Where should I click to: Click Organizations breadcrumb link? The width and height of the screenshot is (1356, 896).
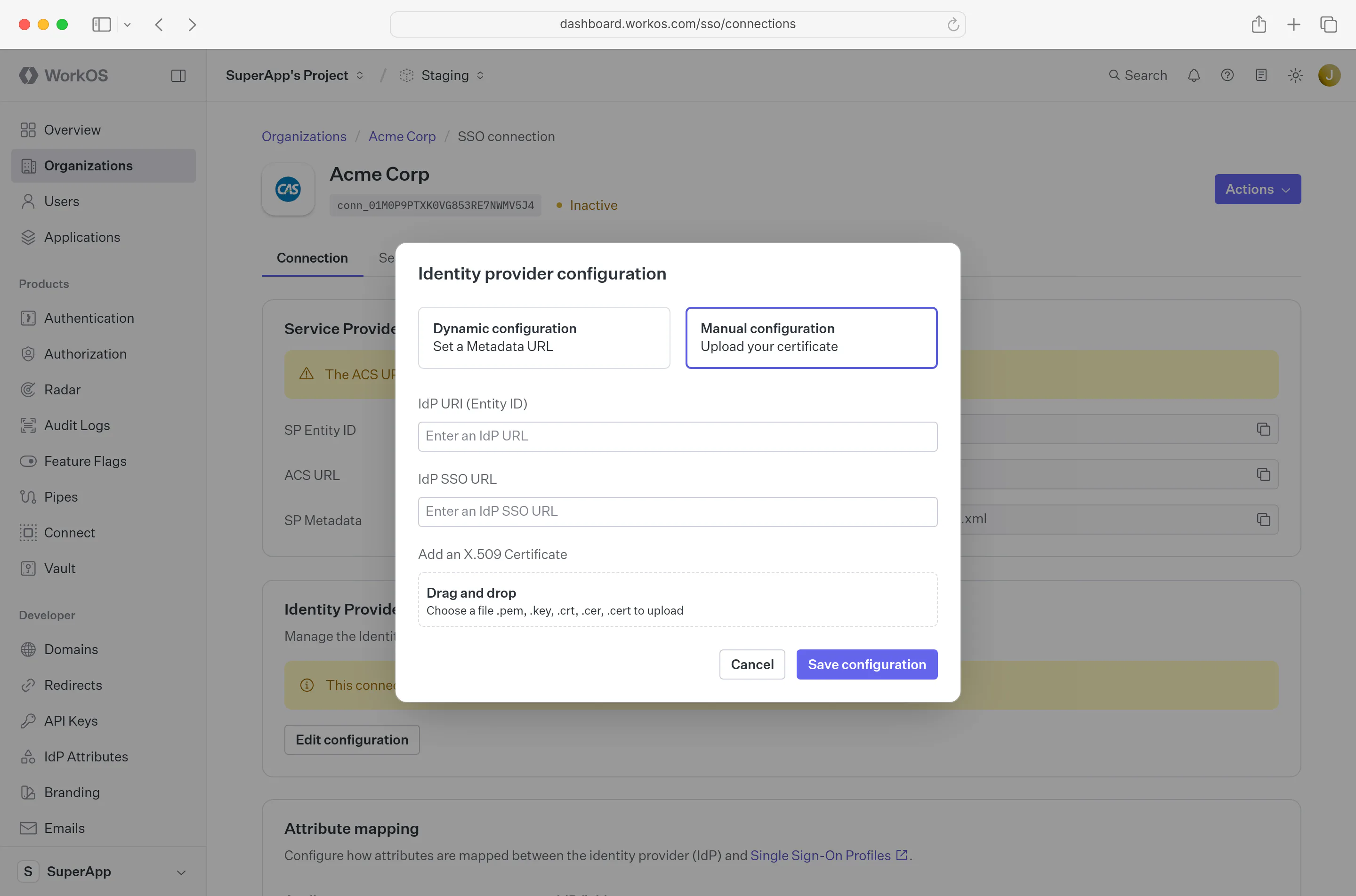coord(304,136)
